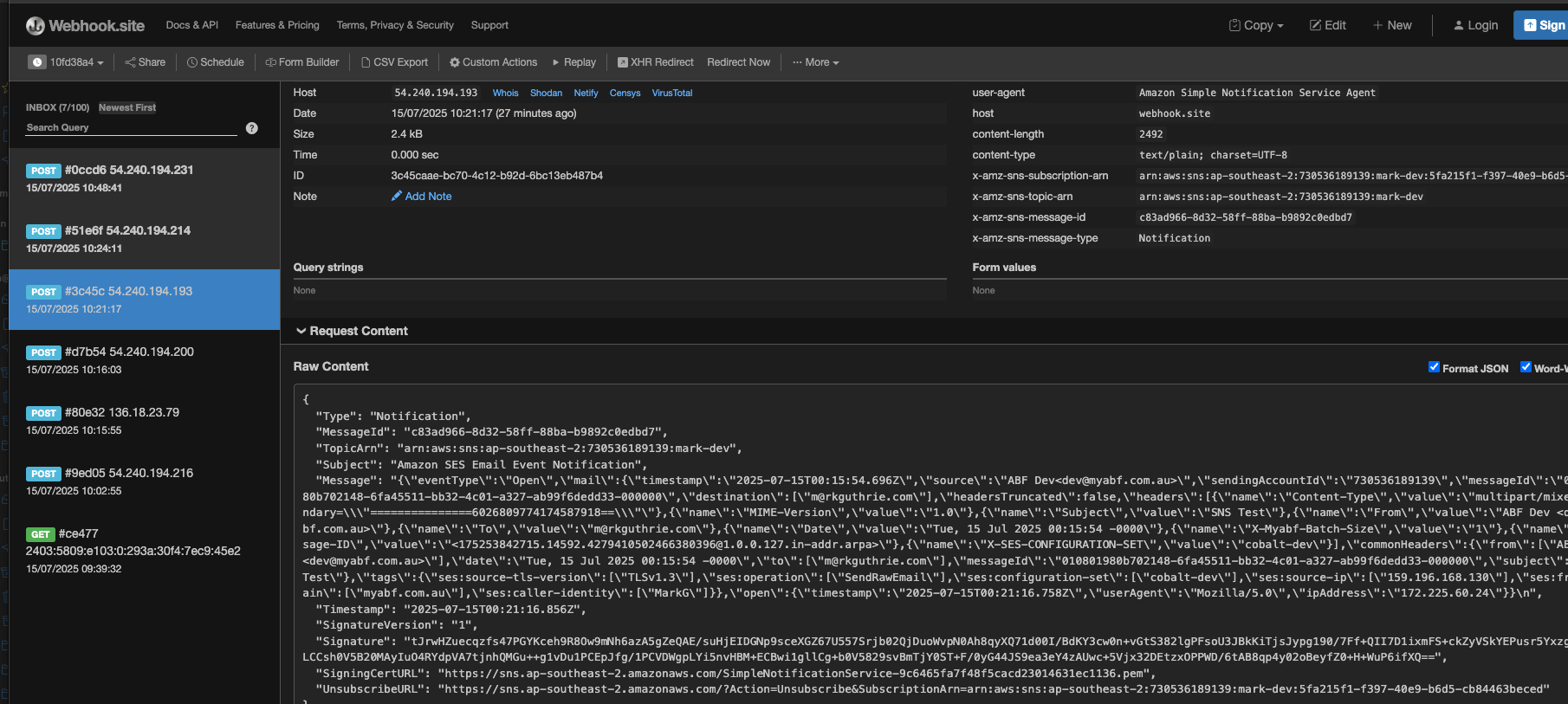
Task: Open Shodan lookup for host
Action: tap(546, 93)
